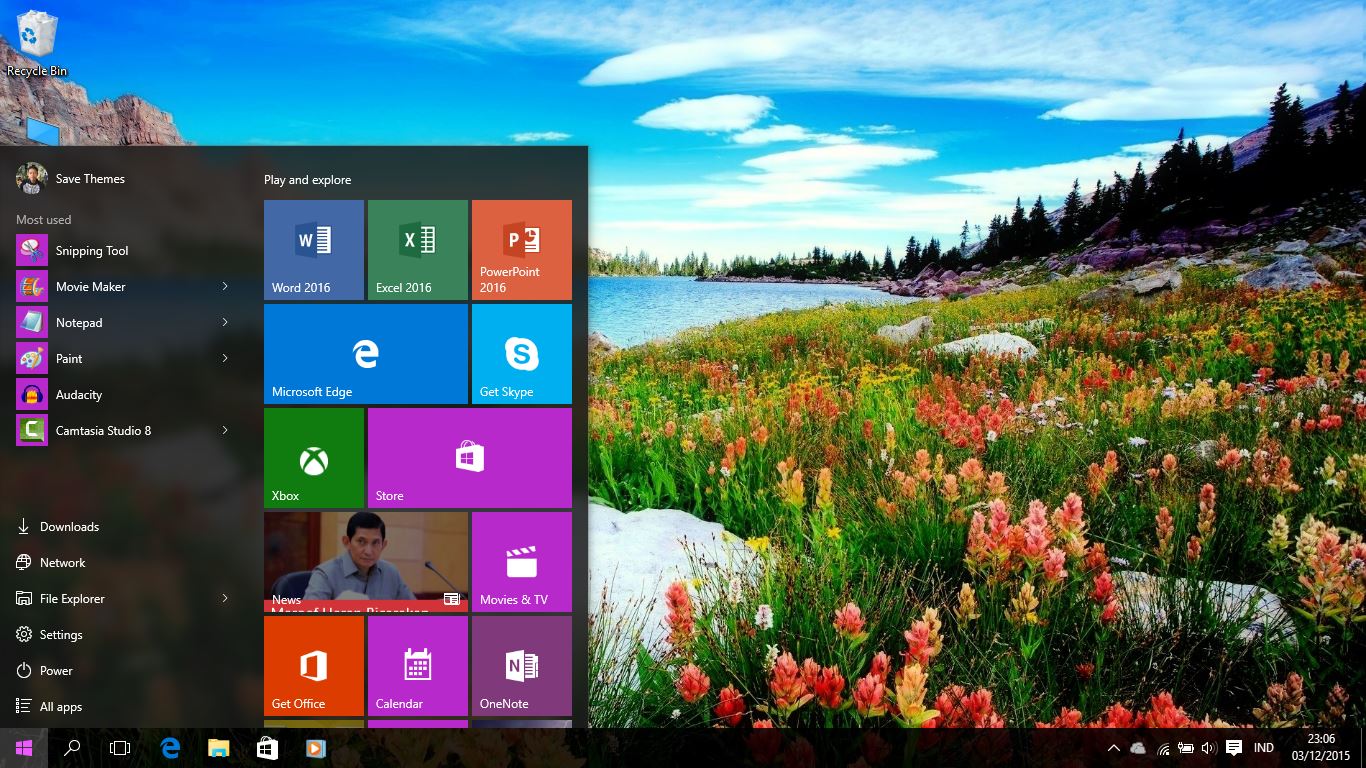Viewport: 1366px width, 768px height.
Task: Open Notepad from Most used list
Action: tap(124, 323)
